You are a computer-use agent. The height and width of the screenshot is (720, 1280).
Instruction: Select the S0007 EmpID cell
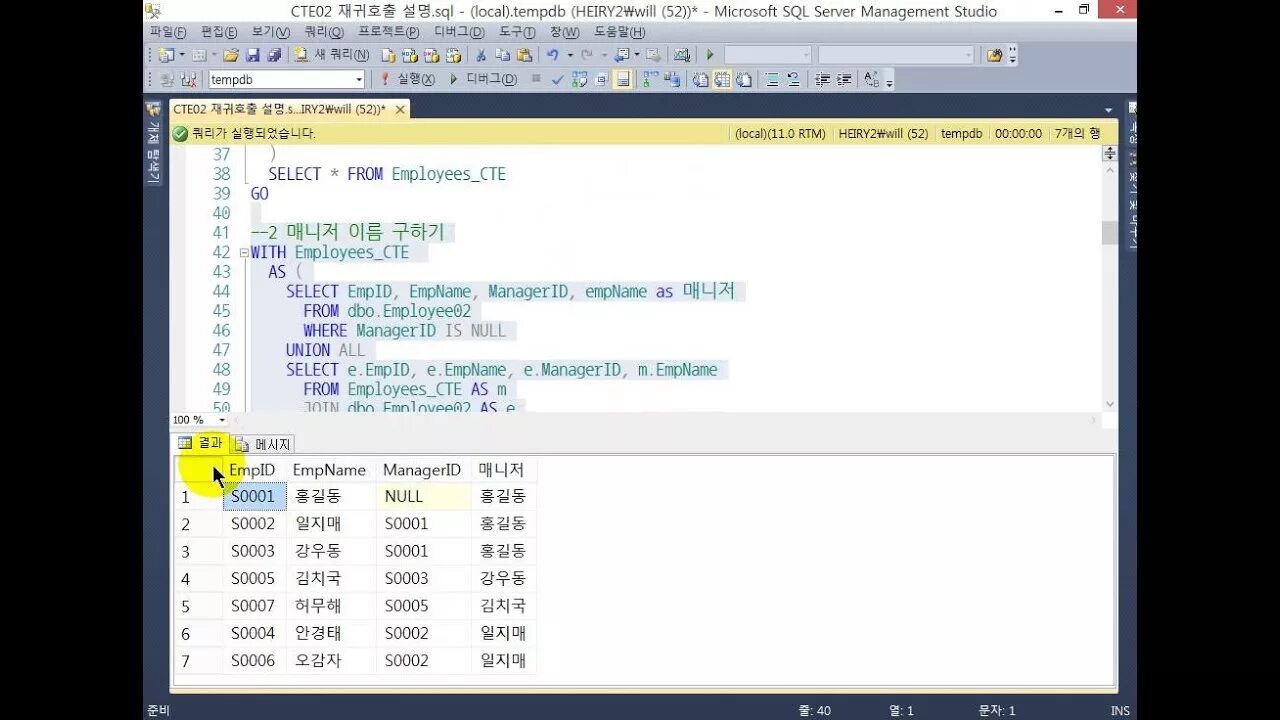tap(254, 606)
